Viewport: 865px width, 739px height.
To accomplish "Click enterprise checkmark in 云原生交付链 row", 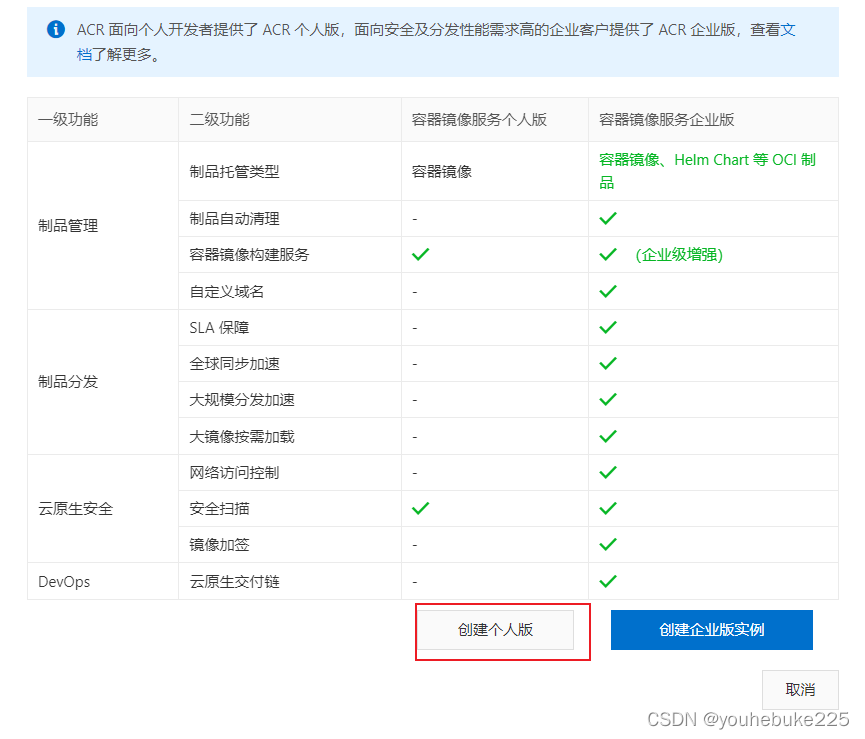I will tap(608, 582).
